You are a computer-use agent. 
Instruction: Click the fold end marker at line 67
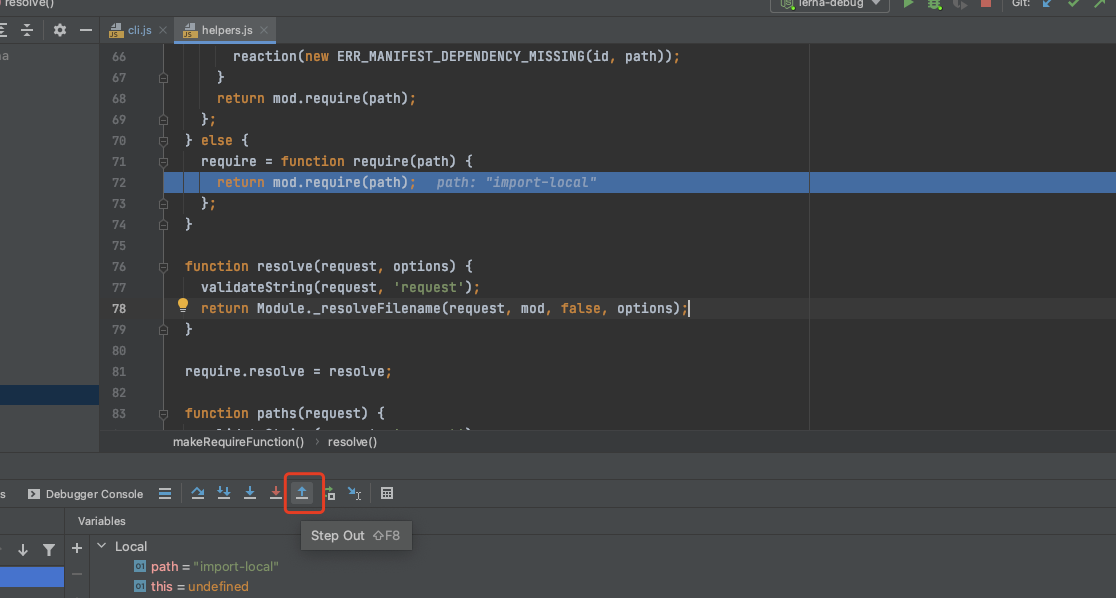pos(163,78)
